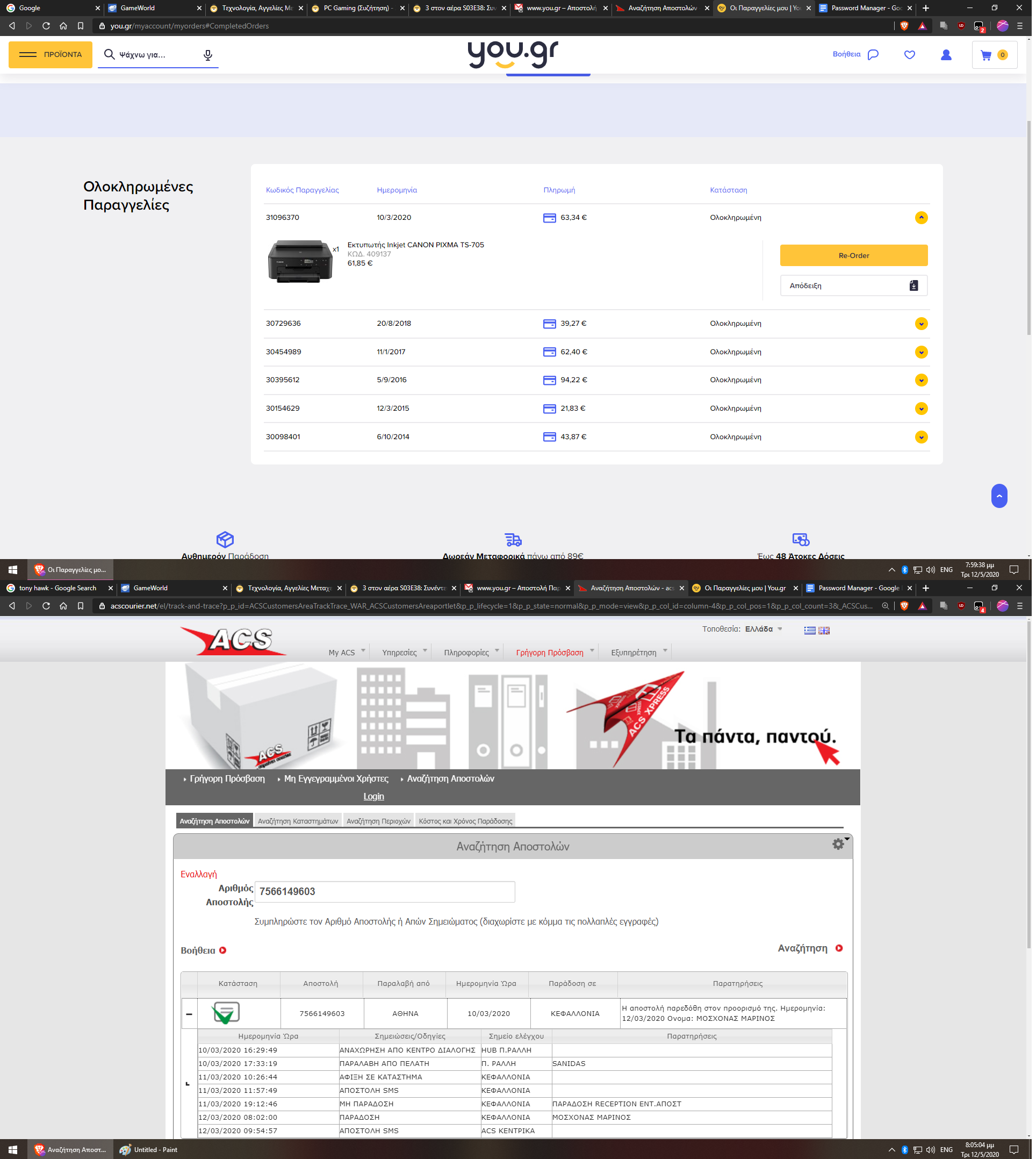The image size is (1036, 1159).
Task: Click the Βοήθεια help link on ACS
Action: 203,950
